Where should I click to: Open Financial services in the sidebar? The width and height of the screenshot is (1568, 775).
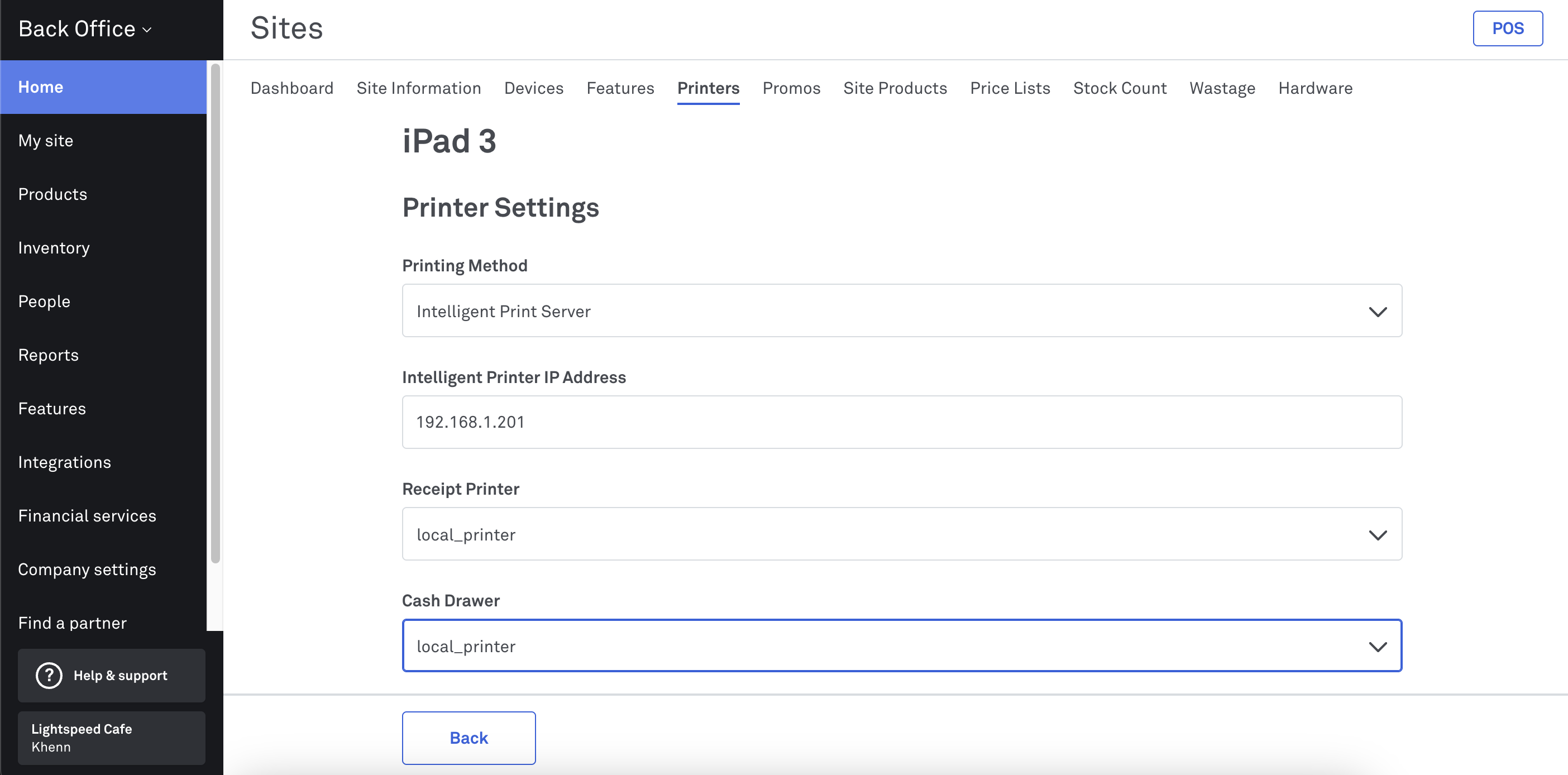[x=103, y=516]
